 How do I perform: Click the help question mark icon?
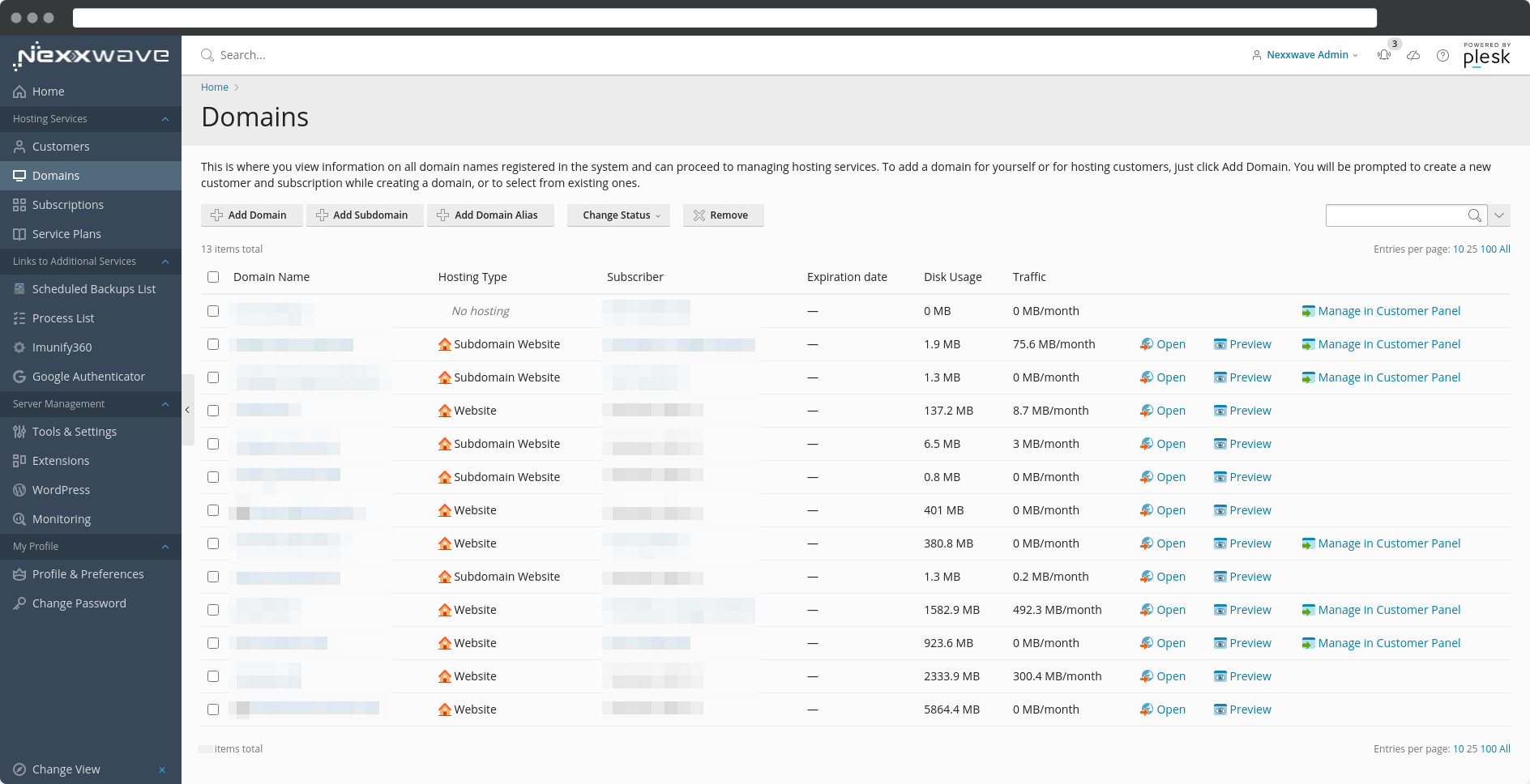coord(1442,55)
